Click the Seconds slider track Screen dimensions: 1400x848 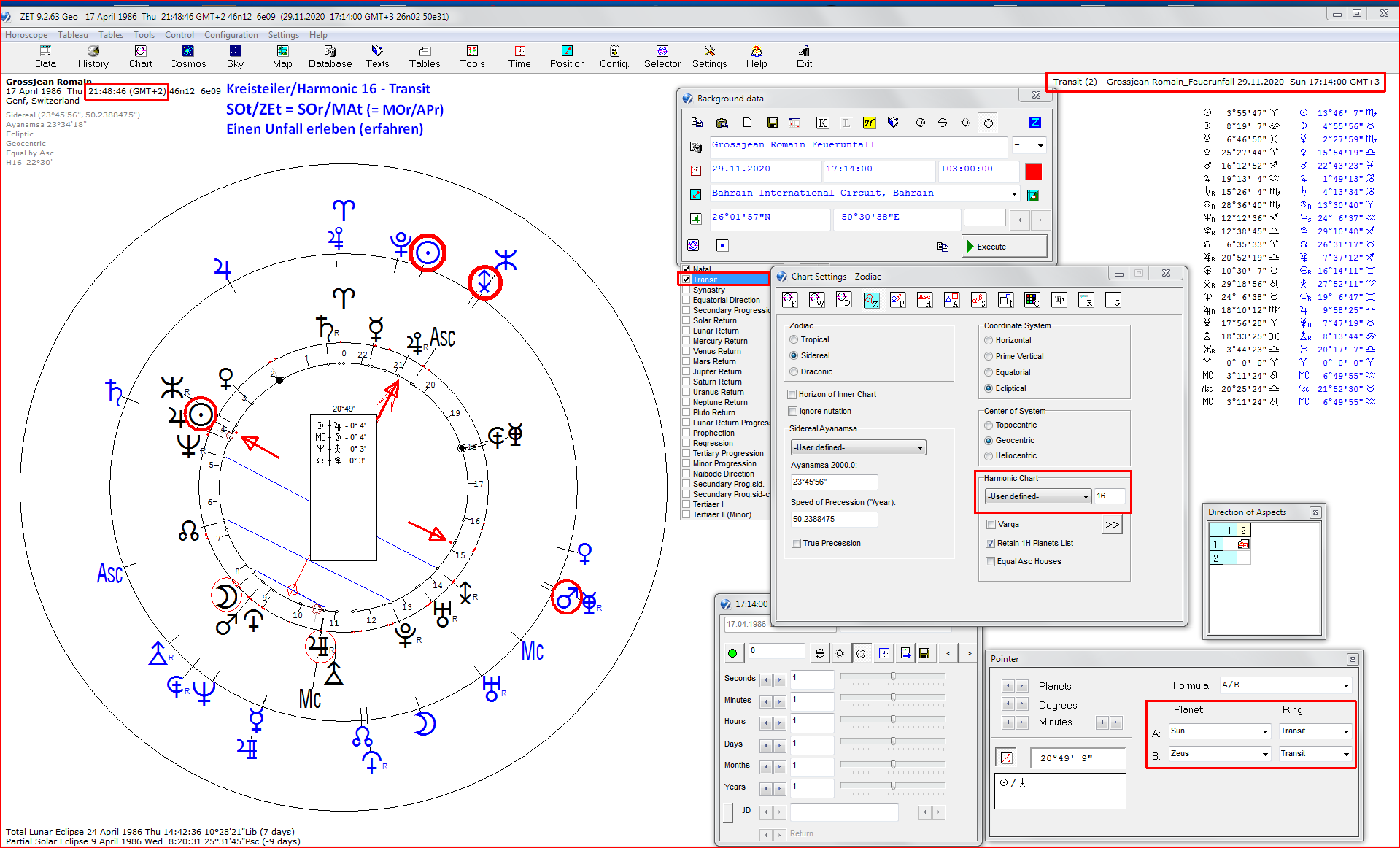click(x=892, y=677)
